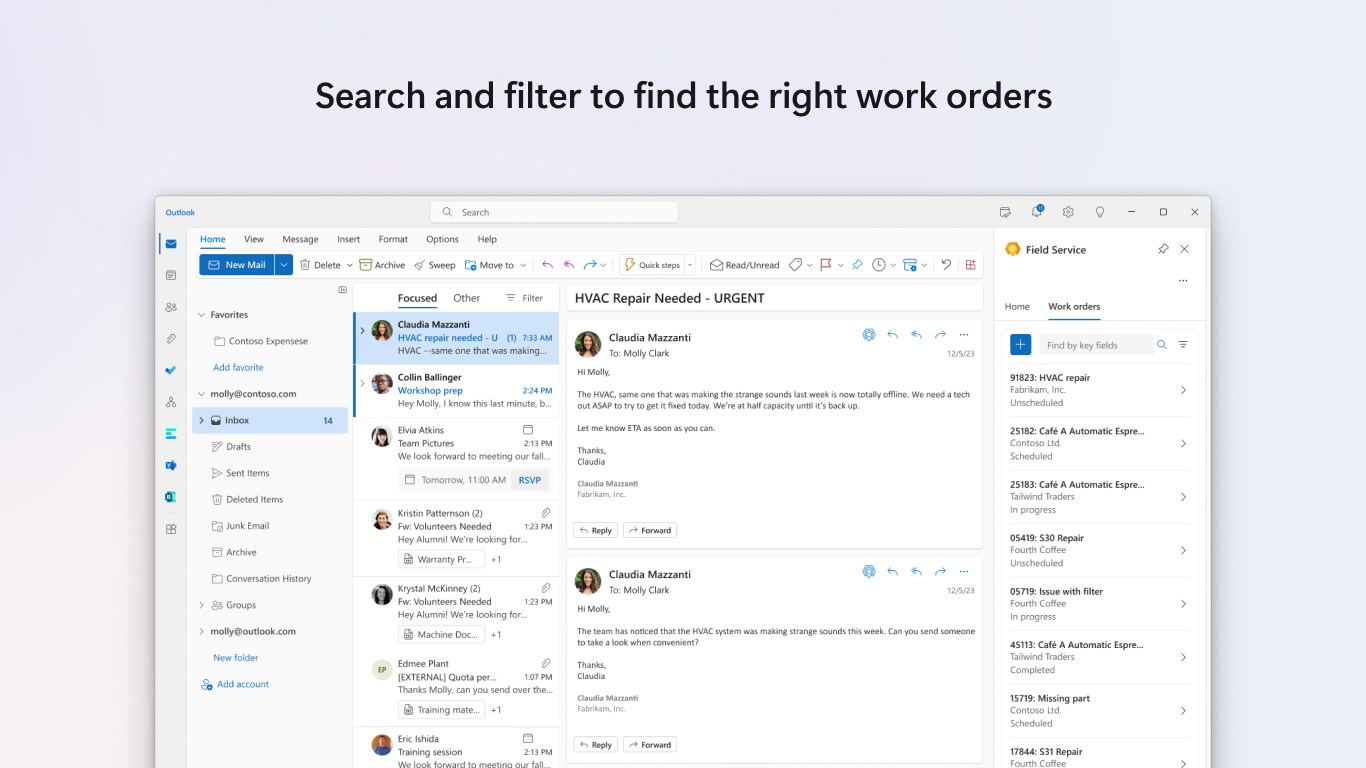Collapse the Favorites section
The image size is (1366, 768).
click(x=201, y=315)
